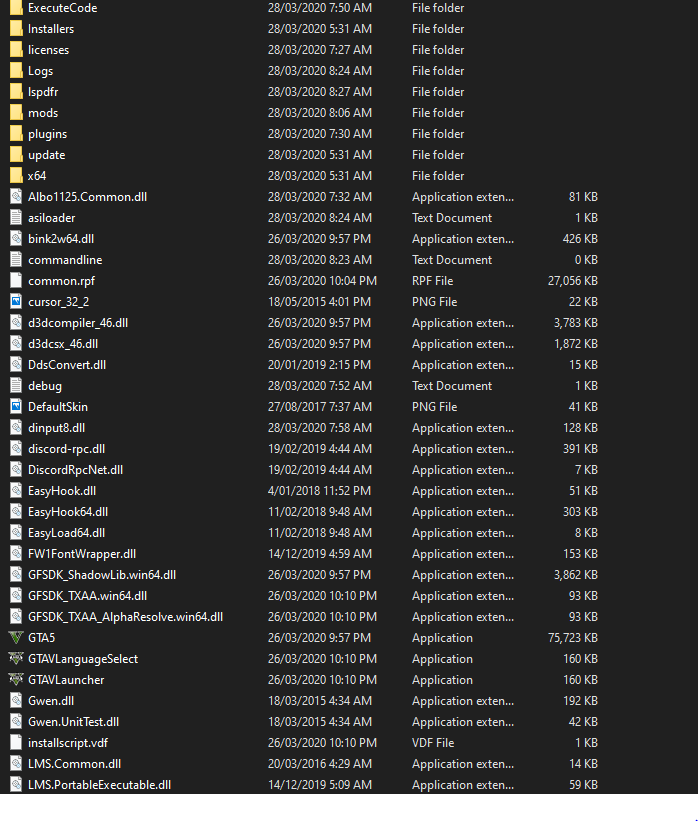Click the date 27/08/2017 7:37 AM
Viewport: 698px width, 821px height.
pos(319,406)
